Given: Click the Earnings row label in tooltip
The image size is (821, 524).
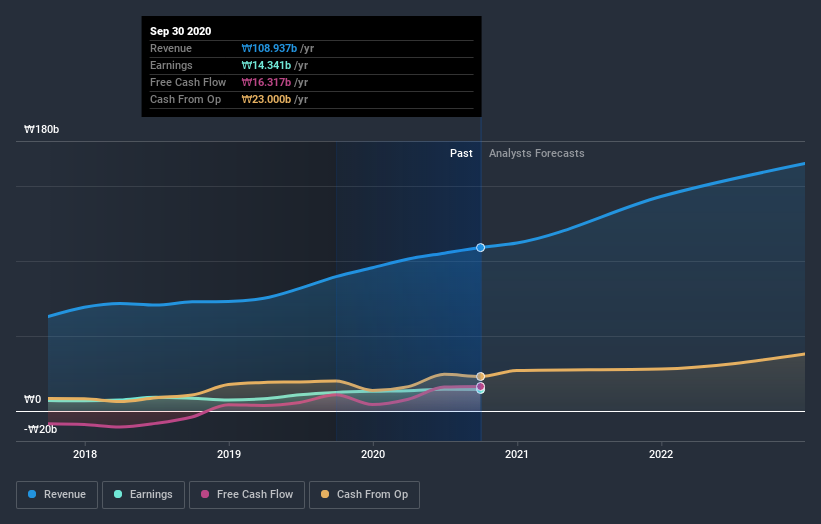Looking at the screenshot, I should (171, 65).
